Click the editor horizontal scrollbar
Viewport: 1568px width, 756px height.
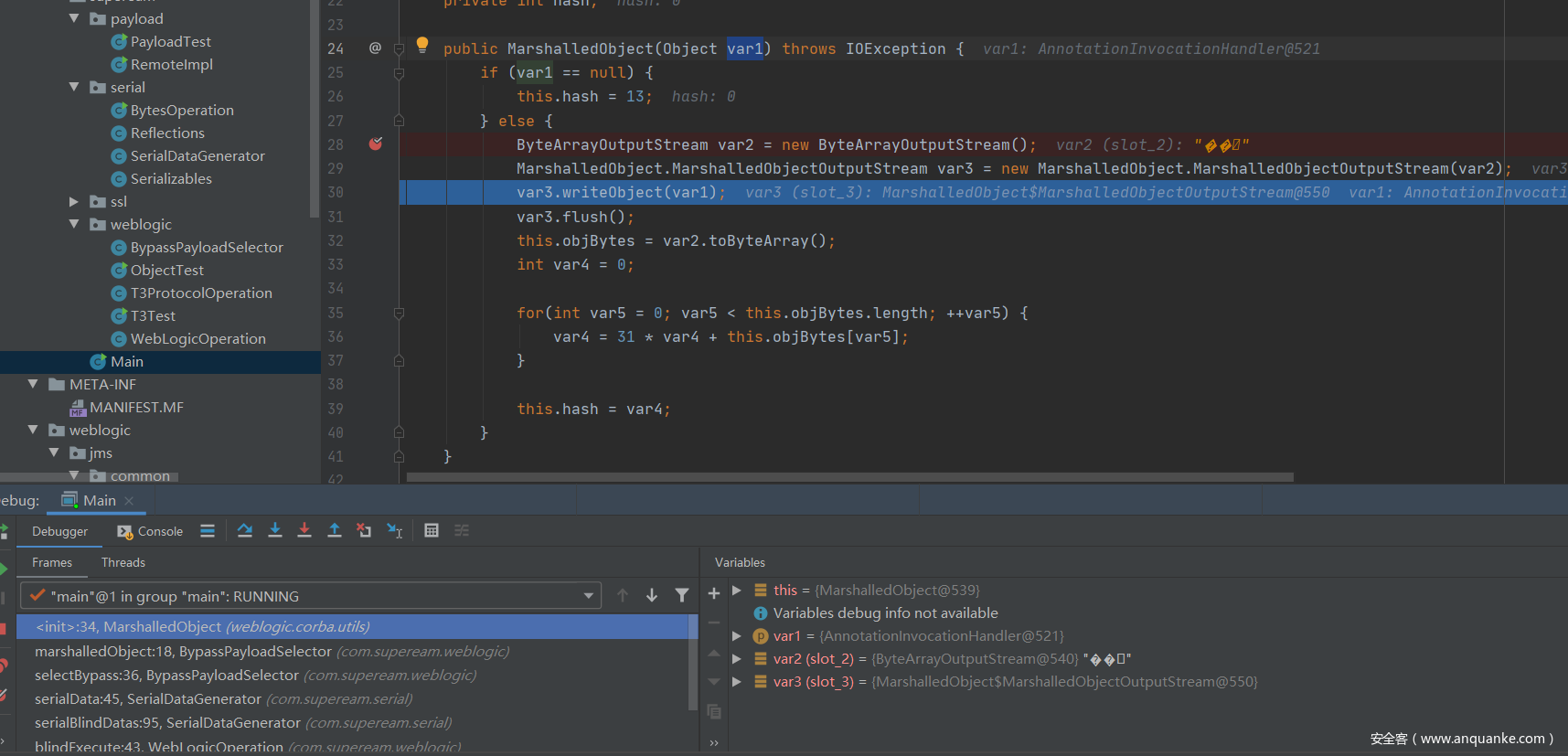click(850, 477)
